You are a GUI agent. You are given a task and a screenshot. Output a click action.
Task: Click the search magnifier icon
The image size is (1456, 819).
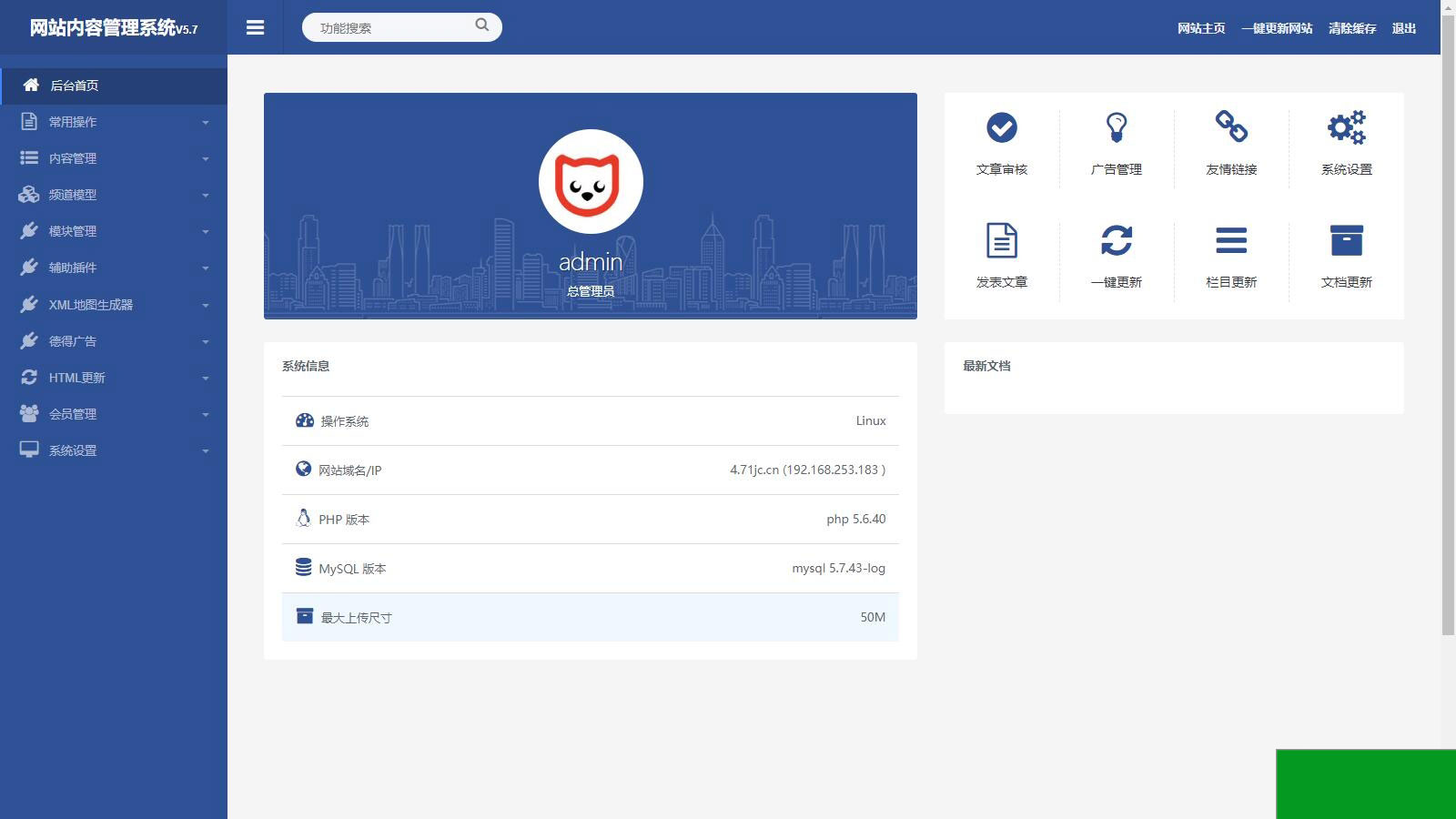point(482,25)
